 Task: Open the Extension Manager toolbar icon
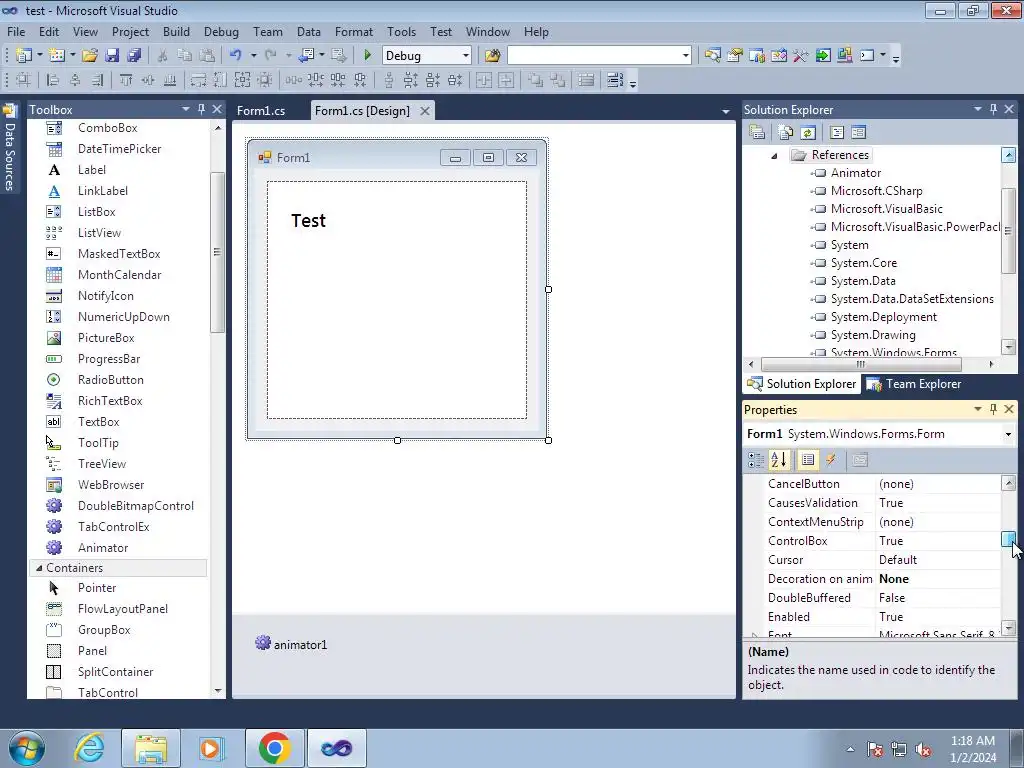pyautogui.click(x=844, y=56)
